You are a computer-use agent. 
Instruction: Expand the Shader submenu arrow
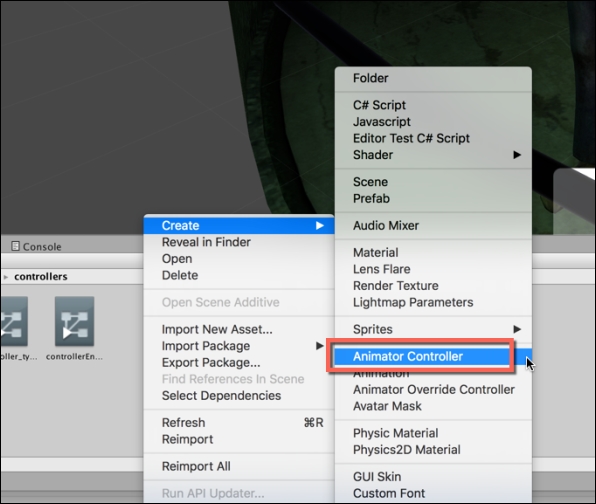click(517, 155)
